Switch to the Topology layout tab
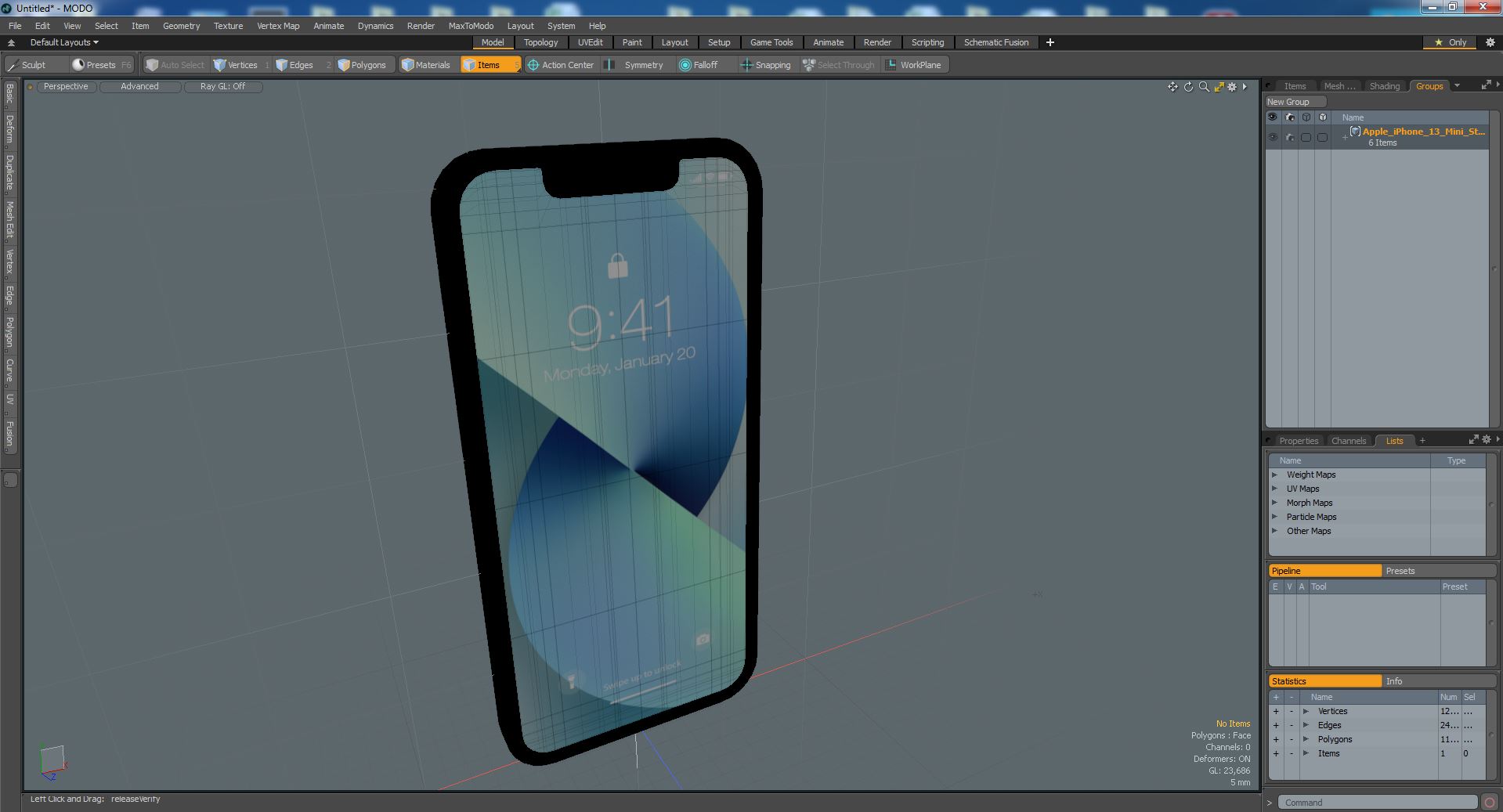 pos(540,42)
